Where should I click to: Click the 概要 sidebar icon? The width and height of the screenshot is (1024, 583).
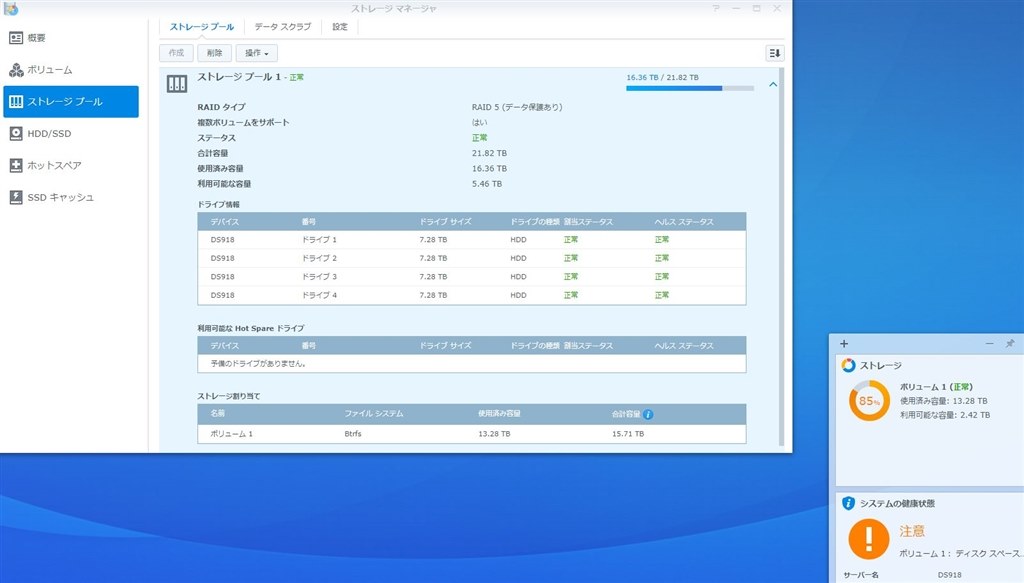[16, 38]
